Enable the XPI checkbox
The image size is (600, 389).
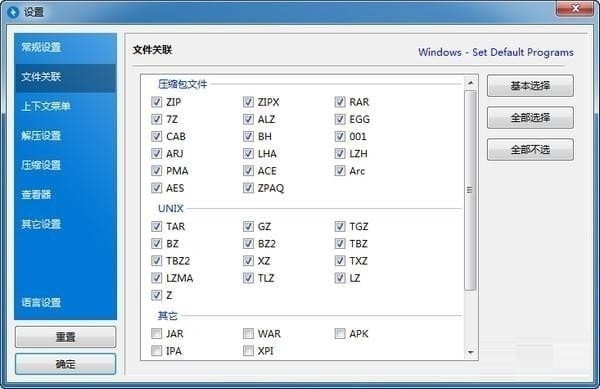[x=248, y=351]
